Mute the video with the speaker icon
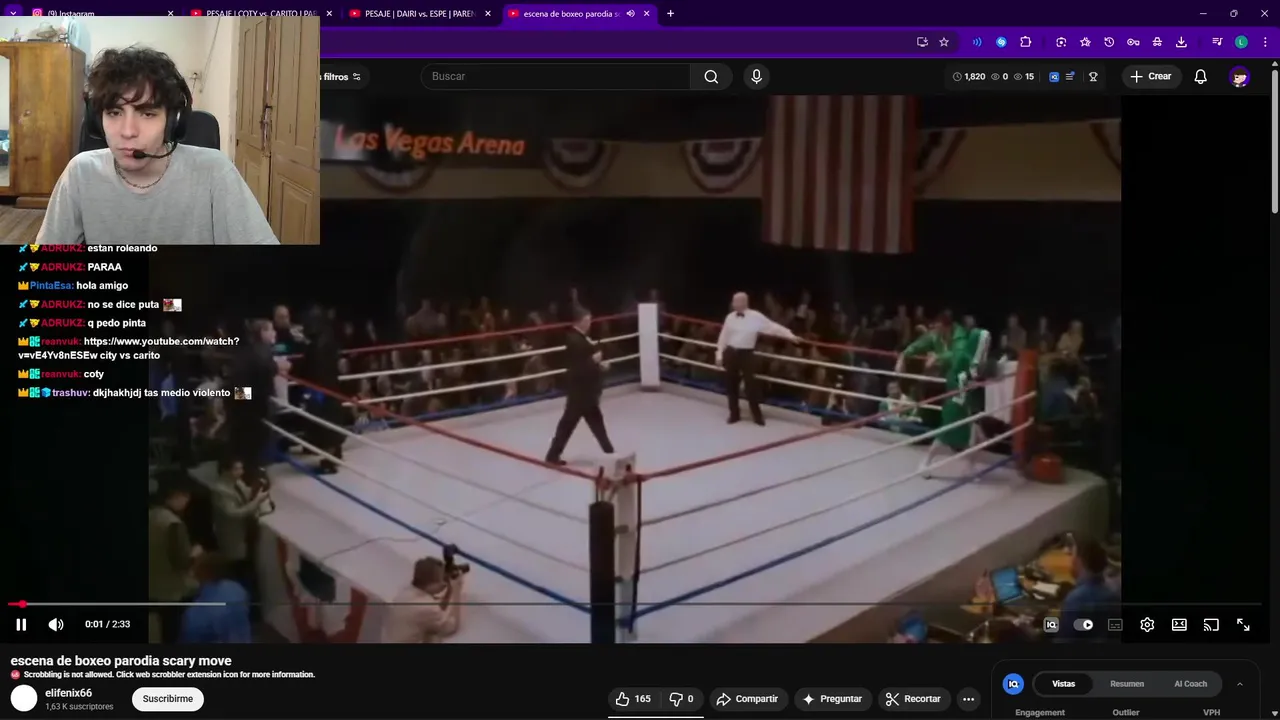This screenshot has width=1280, height=720. pyautogui.click(x=56, y=624)
